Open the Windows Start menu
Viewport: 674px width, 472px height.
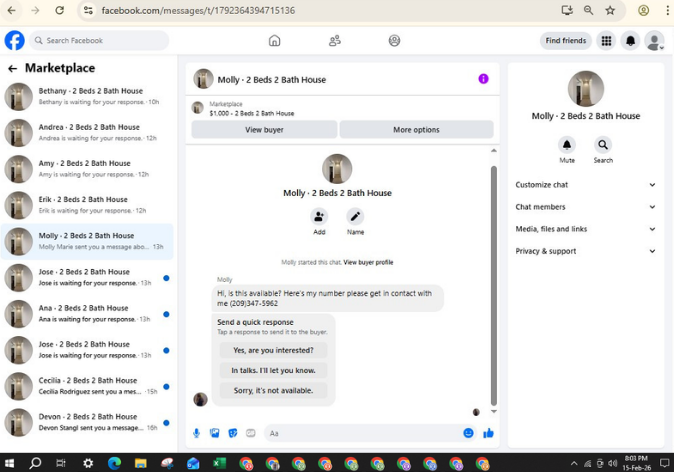click(x=9, y=463)
